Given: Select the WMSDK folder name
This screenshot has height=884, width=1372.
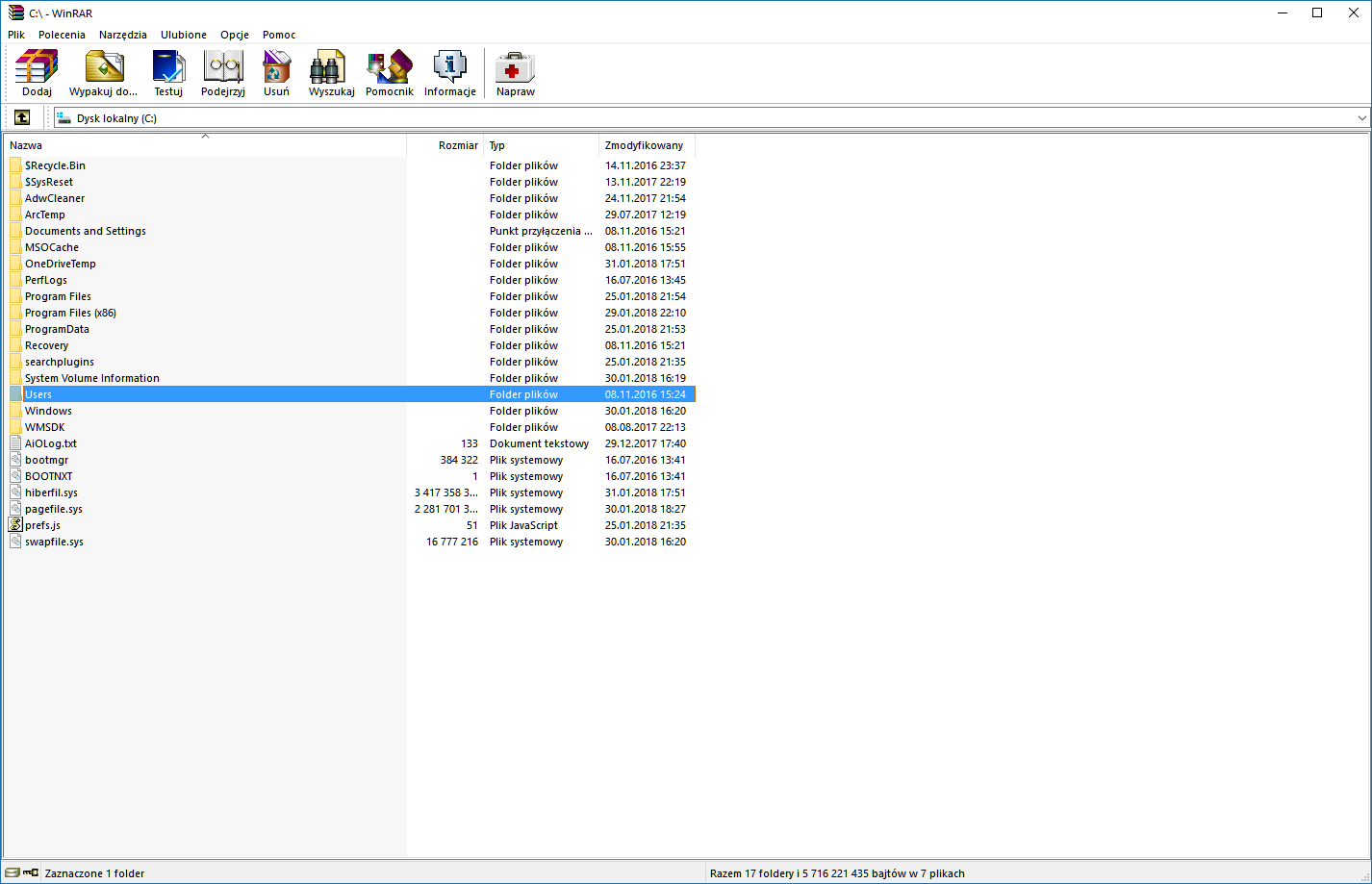Looking at the screenshot, I should 45,427.
